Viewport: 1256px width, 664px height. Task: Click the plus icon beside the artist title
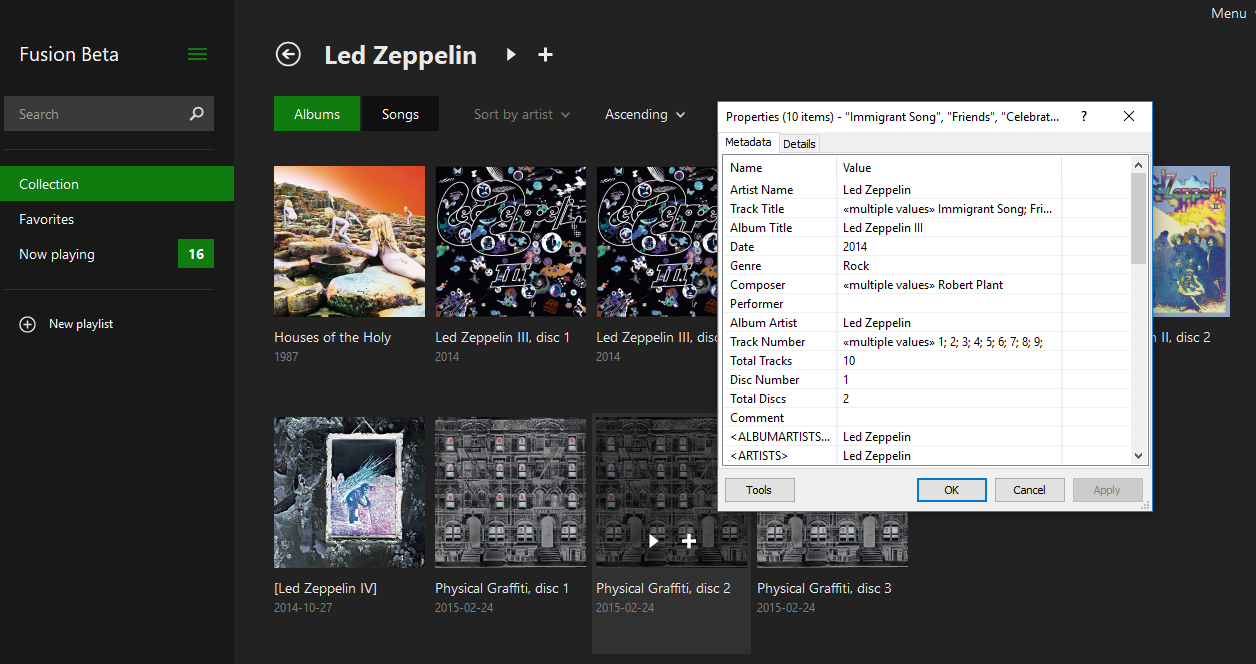pyautogui.click(x=545, y=55)
